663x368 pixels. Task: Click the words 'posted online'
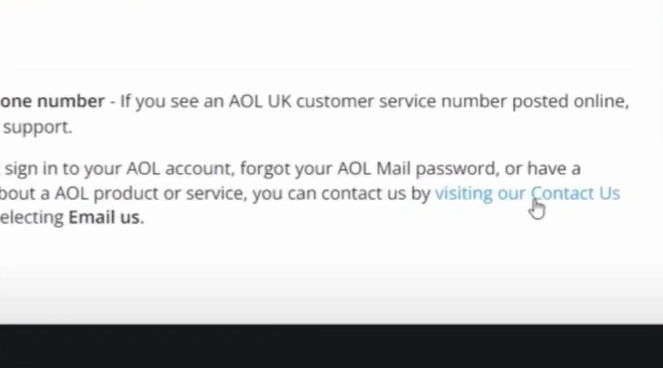click(570, 102)
